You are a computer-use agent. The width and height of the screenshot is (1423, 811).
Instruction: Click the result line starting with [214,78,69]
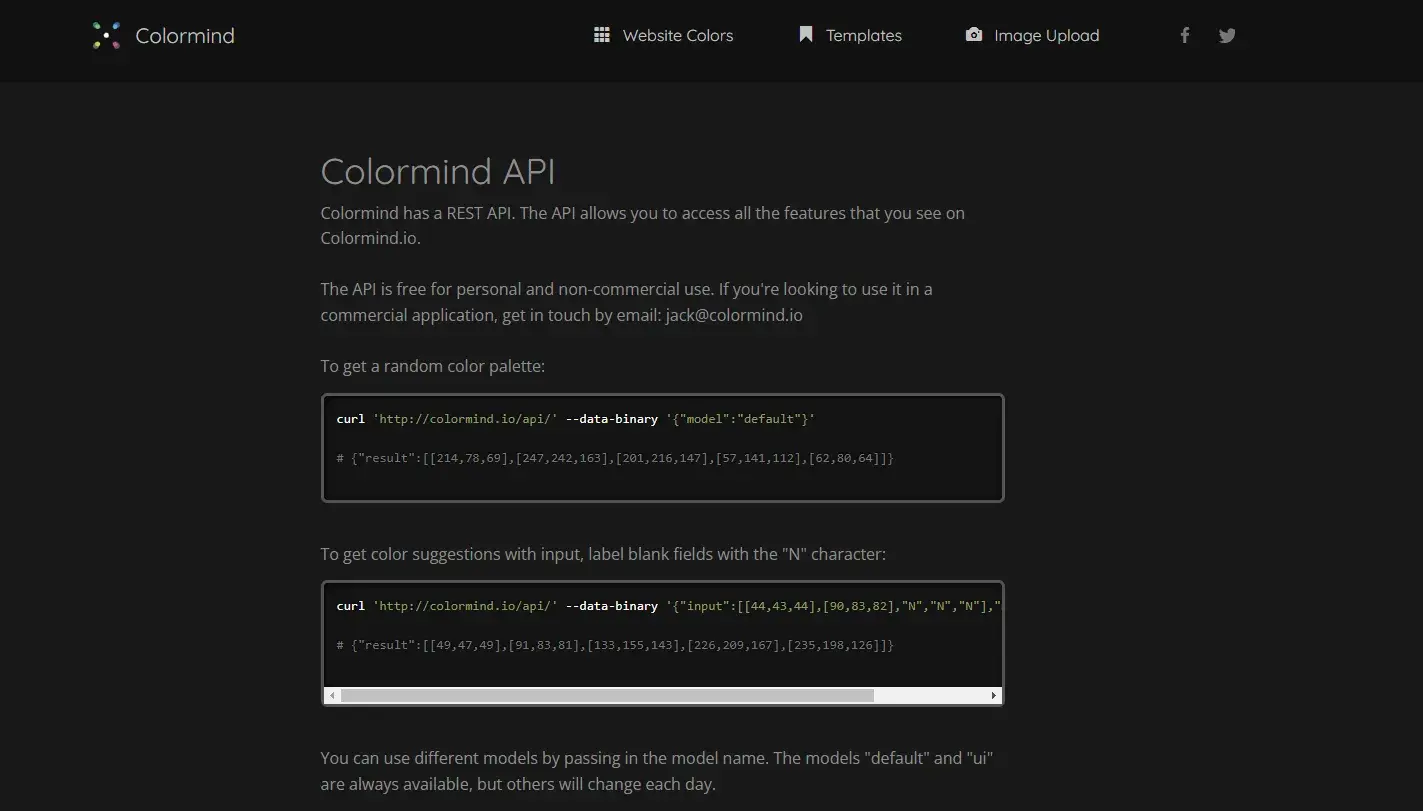pyautogui.click(x=615, y=458)
